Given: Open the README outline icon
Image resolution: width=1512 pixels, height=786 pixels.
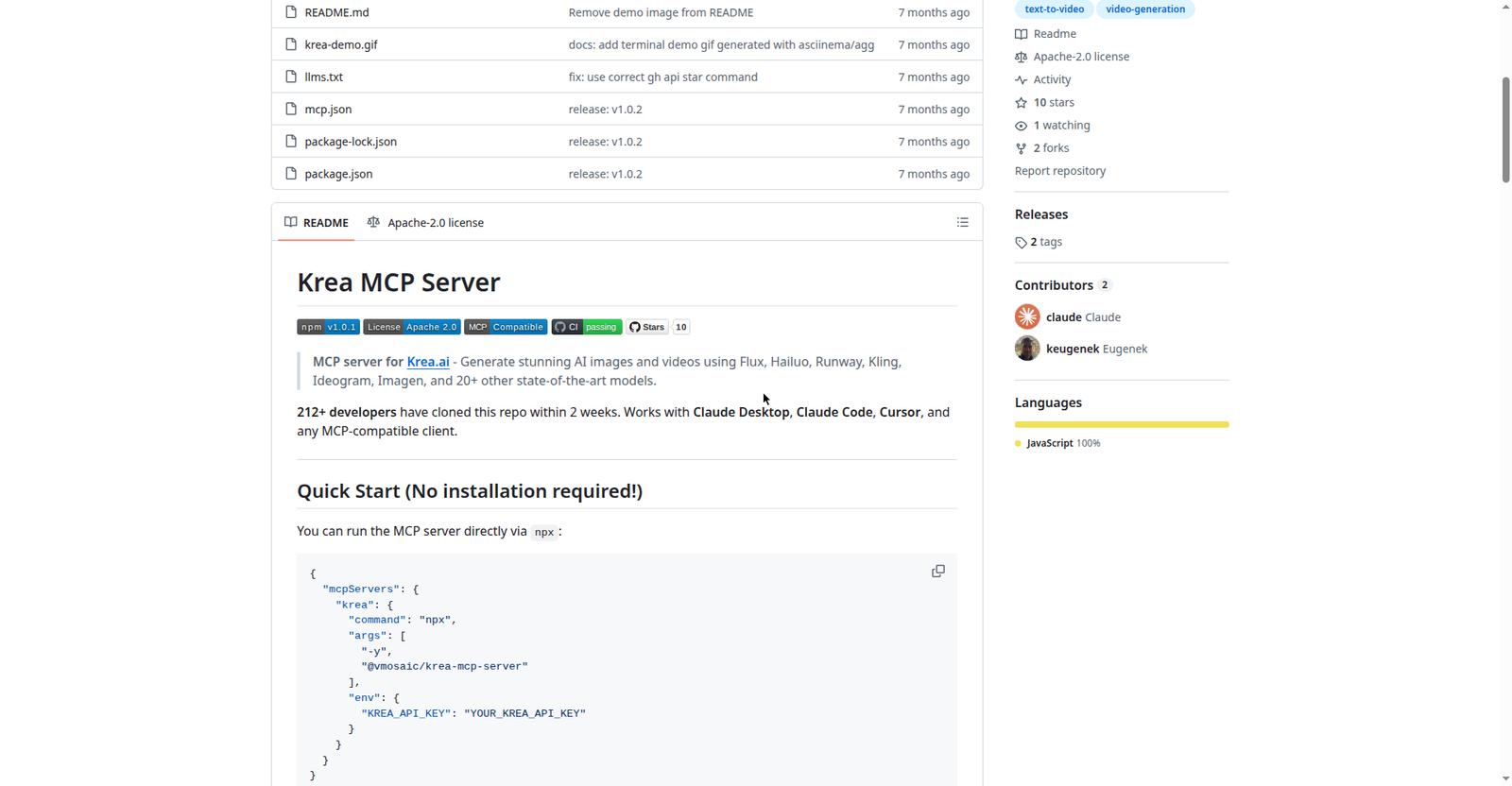Looking at the screenshot, I should 962,223.
